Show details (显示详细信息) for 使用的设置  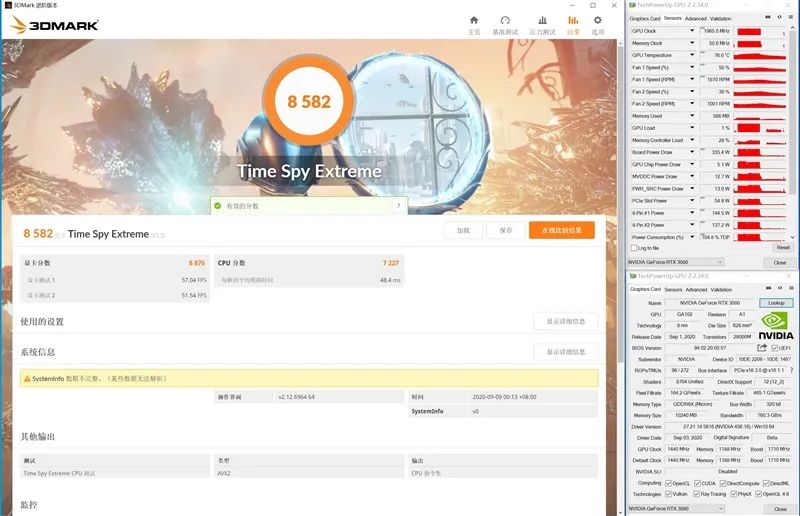(x=566, y=322)
